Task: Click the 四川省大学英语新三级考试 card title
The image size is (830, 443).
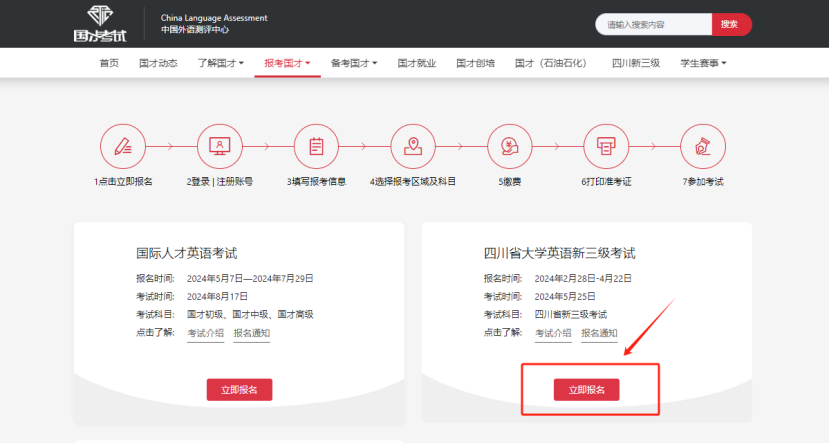Action: pyautogui.click(x=560, y=253)
